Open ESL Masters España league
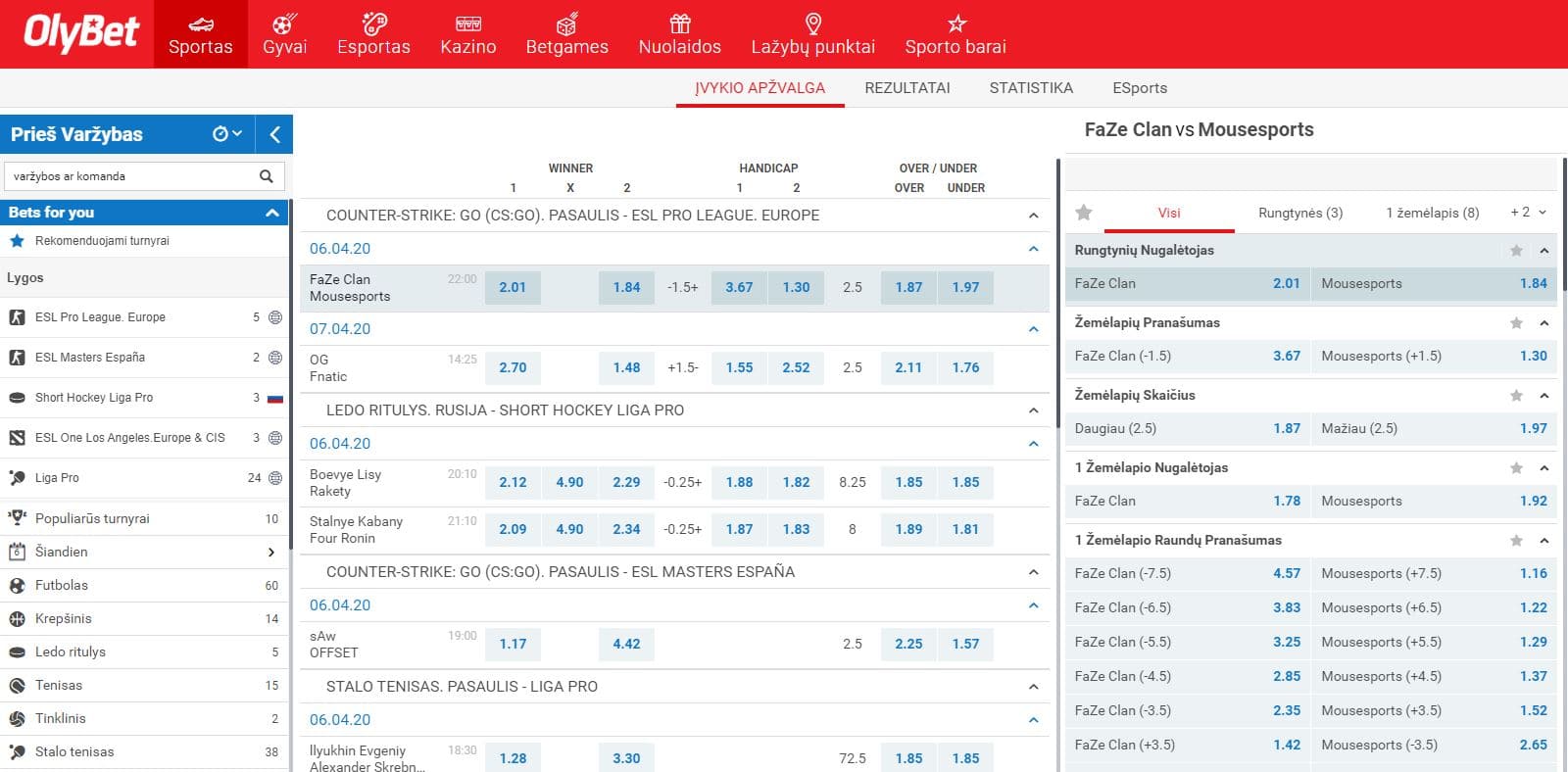 click(x=145, y=358)
